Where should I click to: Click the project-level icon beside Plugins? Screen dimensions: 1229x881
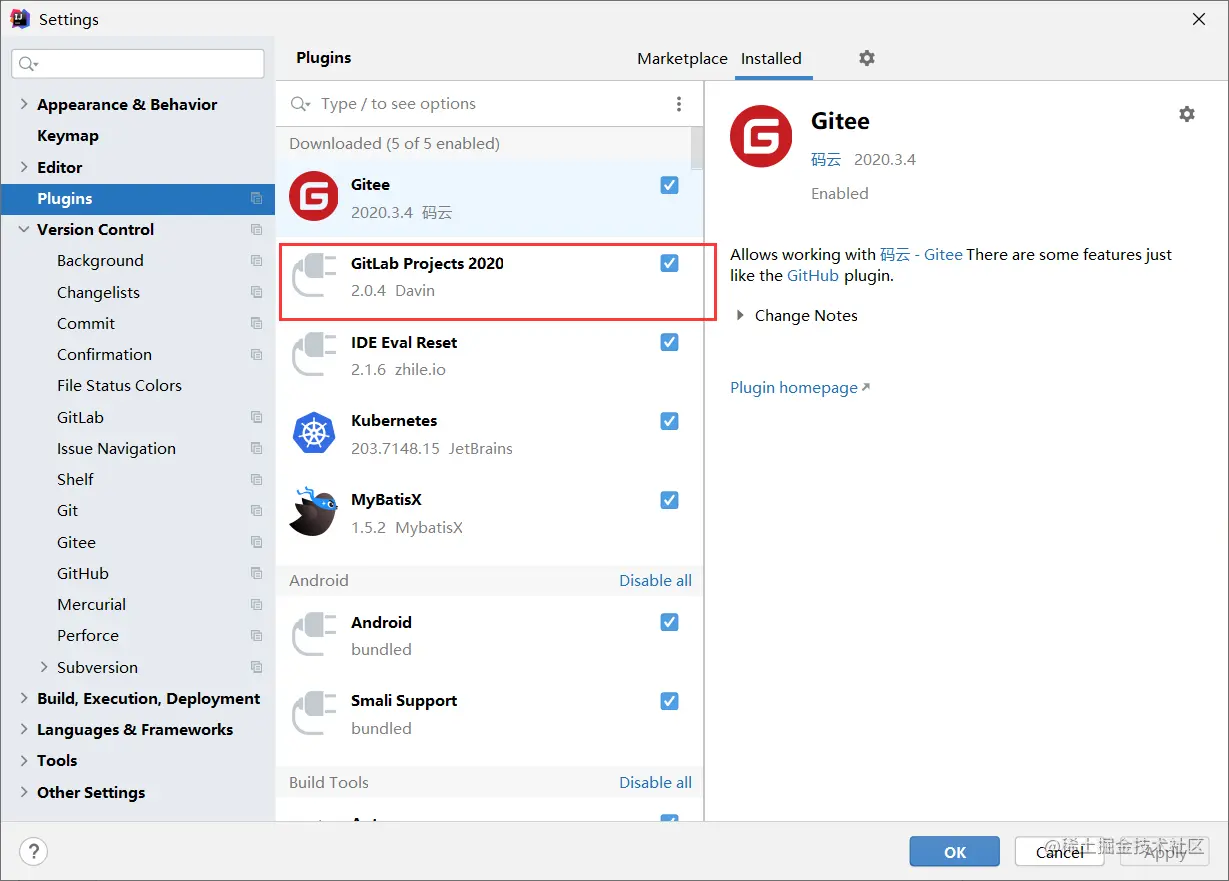click(x=257, y=198)
